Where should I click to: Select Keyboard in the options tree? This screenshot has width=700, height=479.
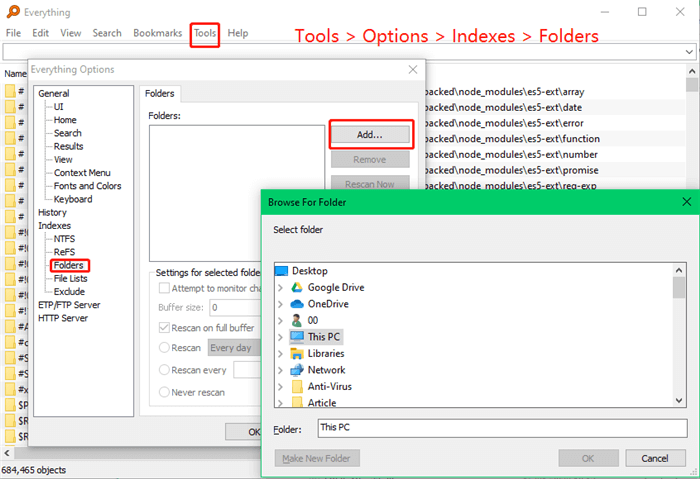73,199
